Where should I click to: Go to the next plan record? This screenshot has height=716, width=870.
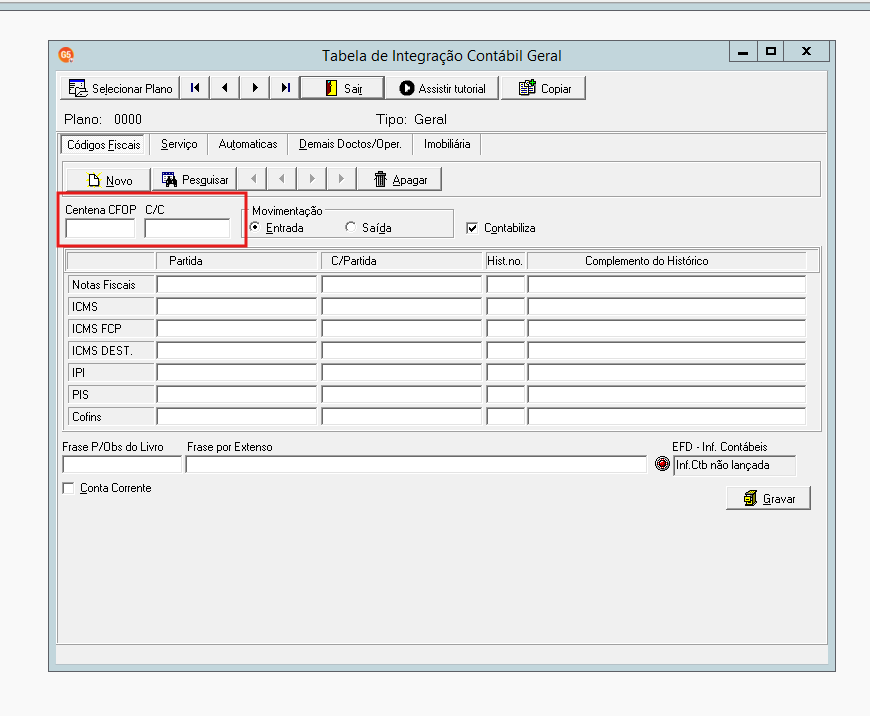coord(255,88)
